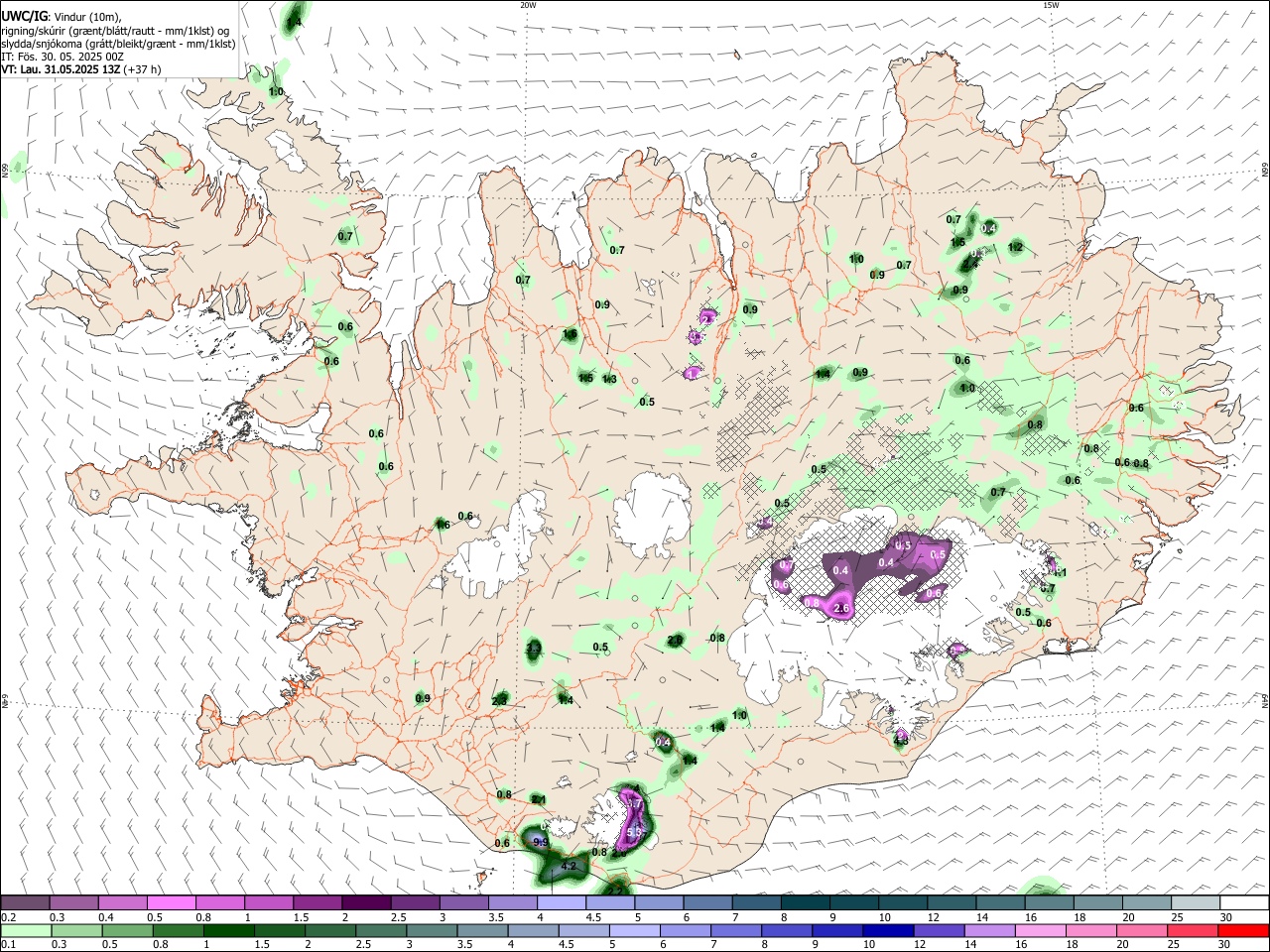Pick the palest green 0.1 rain legend swatch
1270x952 pixels.
25,930
